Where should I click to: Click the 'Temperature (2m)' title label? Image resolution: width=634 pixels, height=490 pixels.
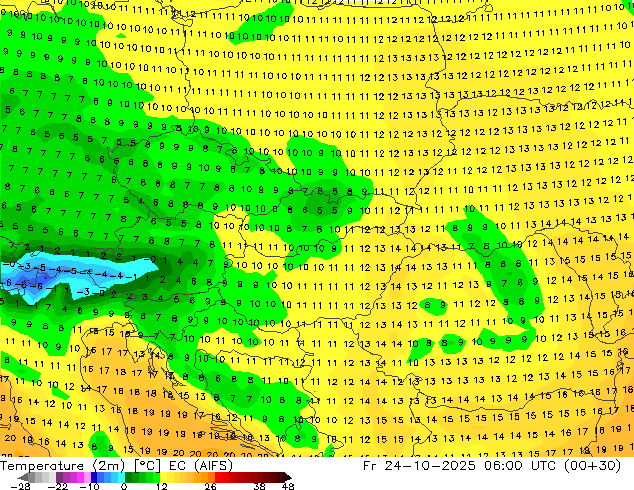pyautogui.click(x=63, y=466)
